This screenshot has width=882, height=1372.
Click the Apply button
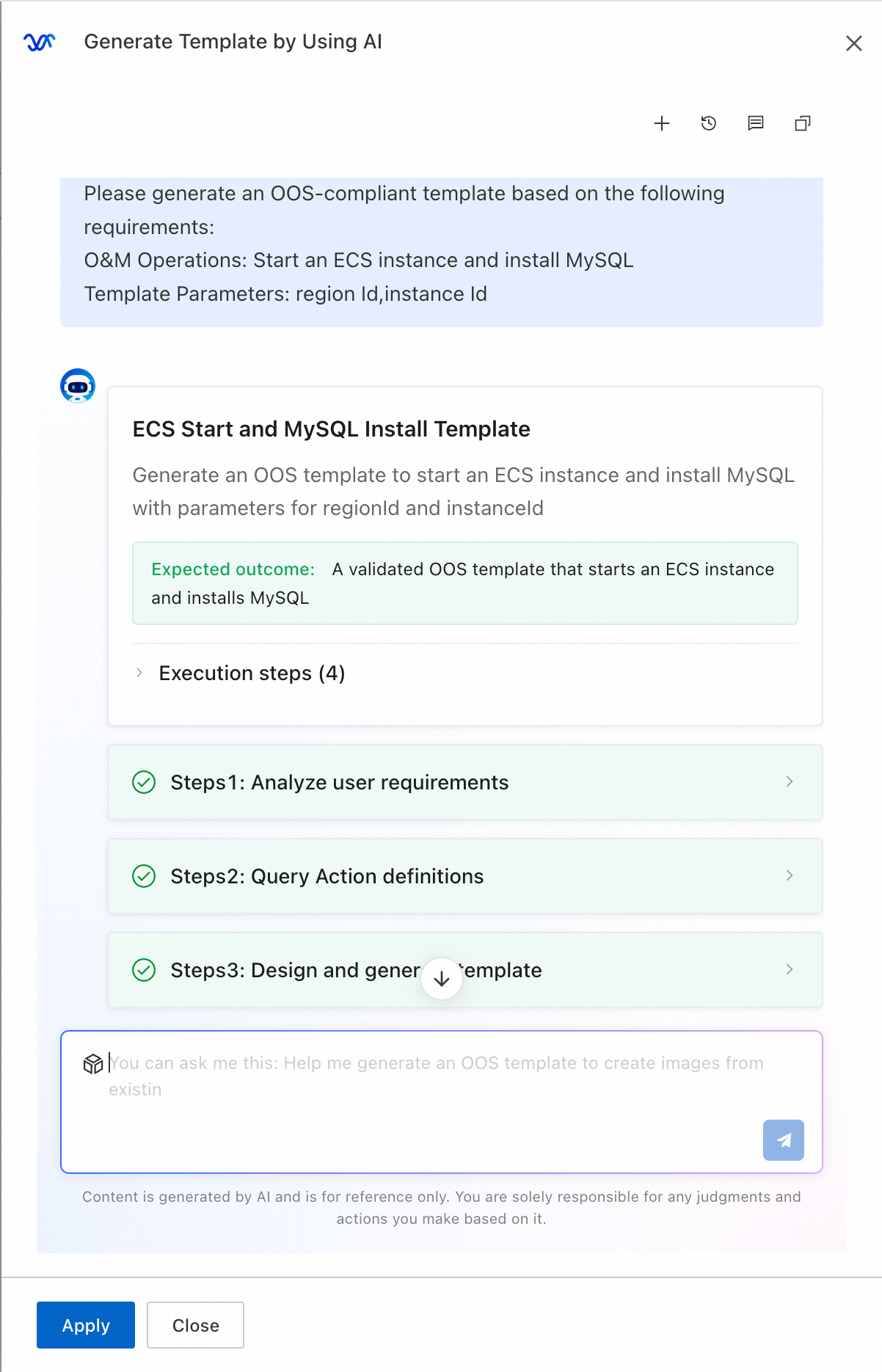[x=86, y=1325]
